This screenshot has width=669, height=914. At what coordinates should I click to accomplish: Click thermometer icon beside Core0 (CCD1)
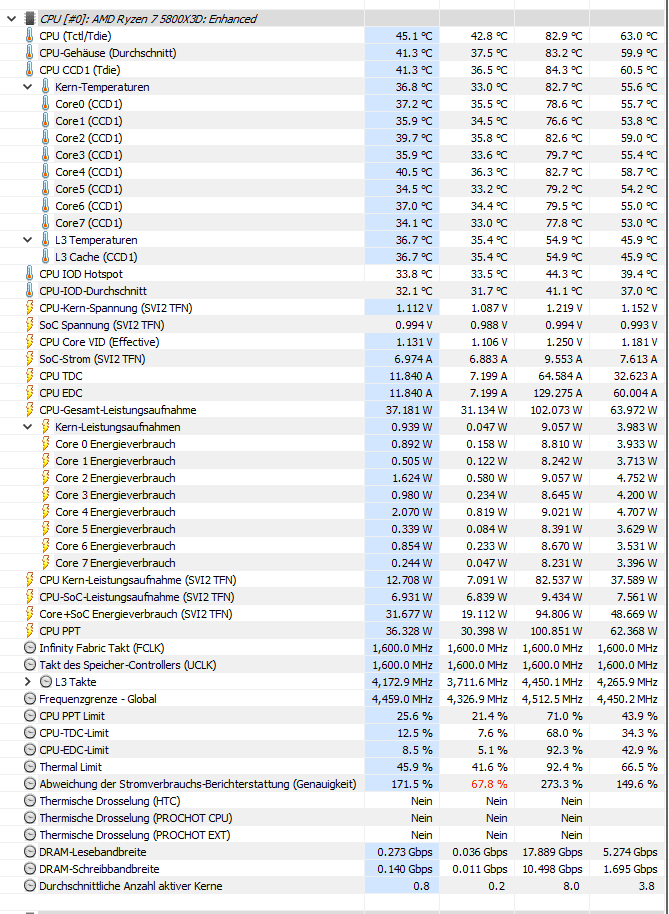tap(45, 104)
